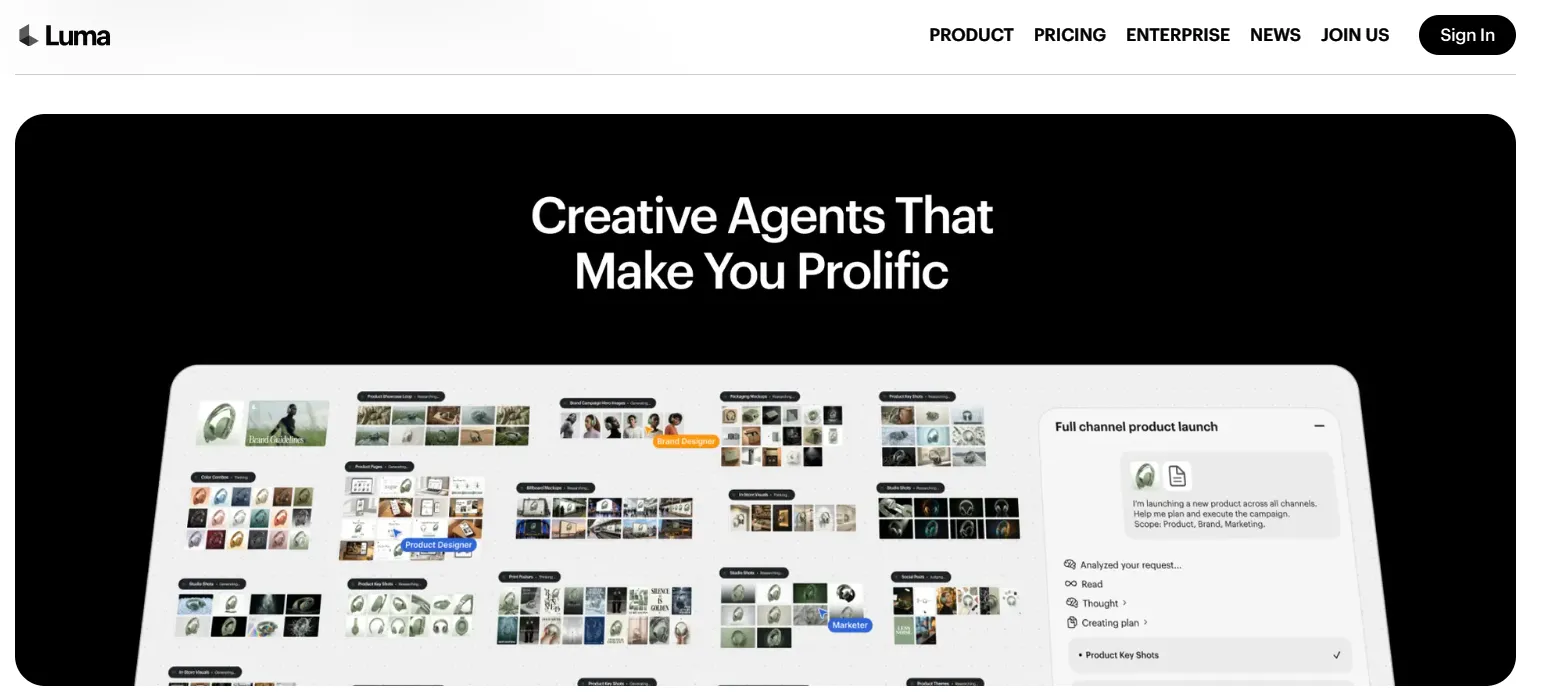Click the Creating plan clipboard icon
This screenshot has width=1544, height=694.
(1071, 623)
